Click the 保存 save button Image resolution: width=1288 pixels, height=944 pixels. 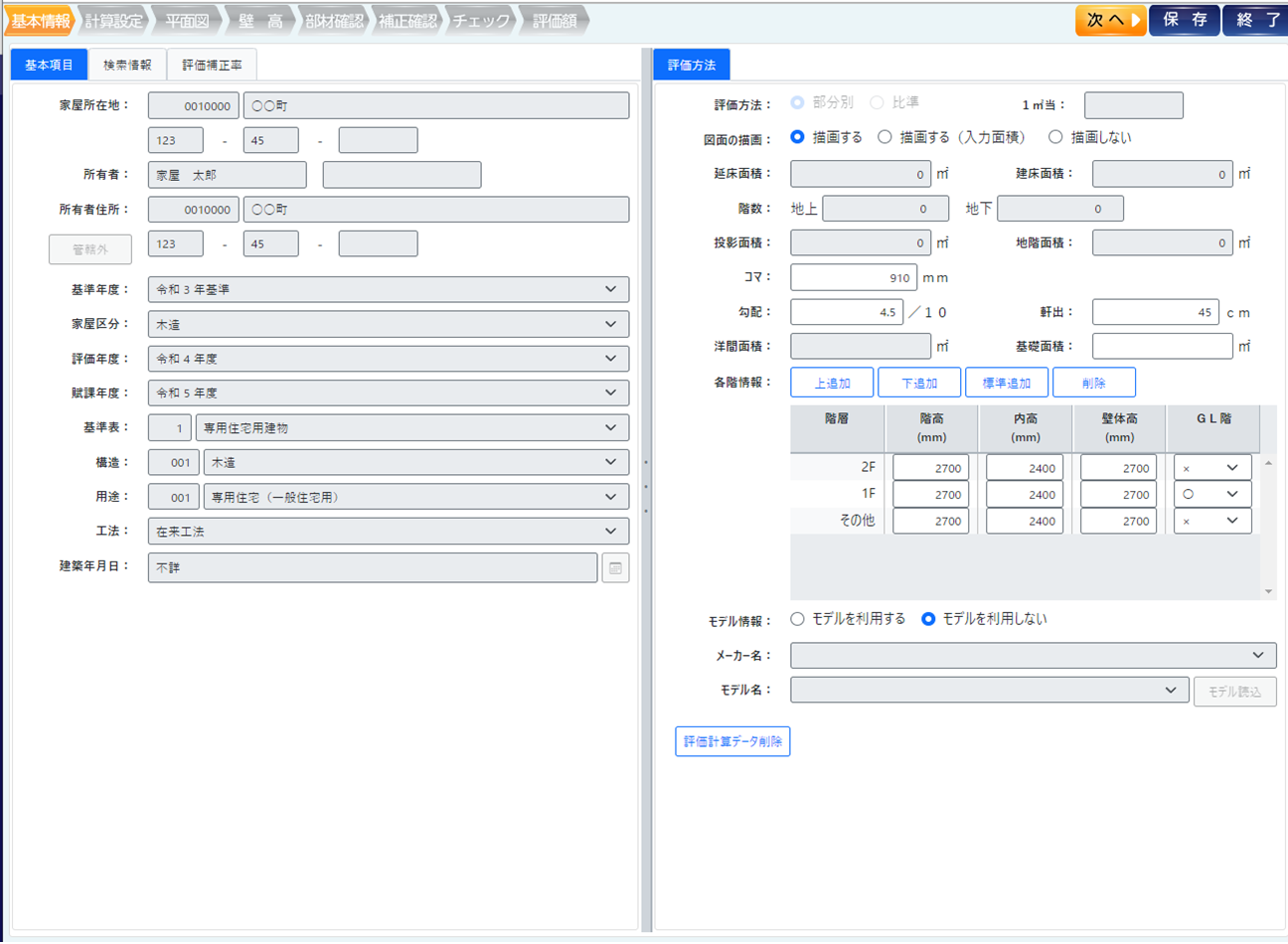1185,20
